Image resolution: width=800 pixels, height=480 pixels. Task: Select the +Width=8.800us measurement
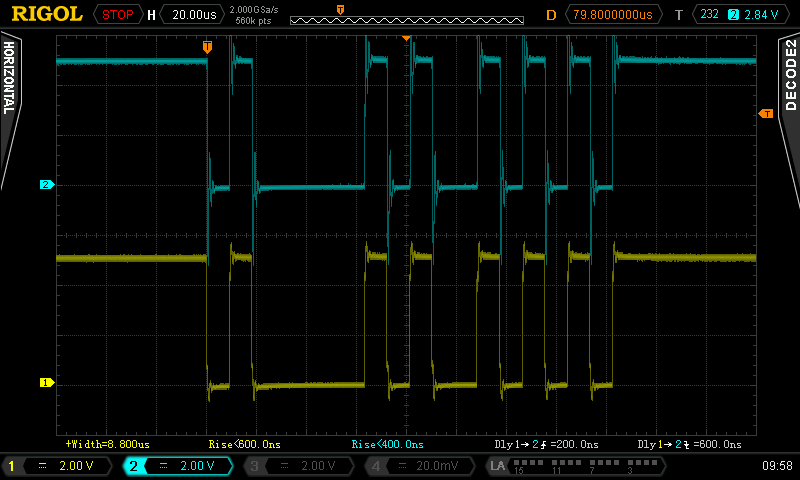(108, 444)
